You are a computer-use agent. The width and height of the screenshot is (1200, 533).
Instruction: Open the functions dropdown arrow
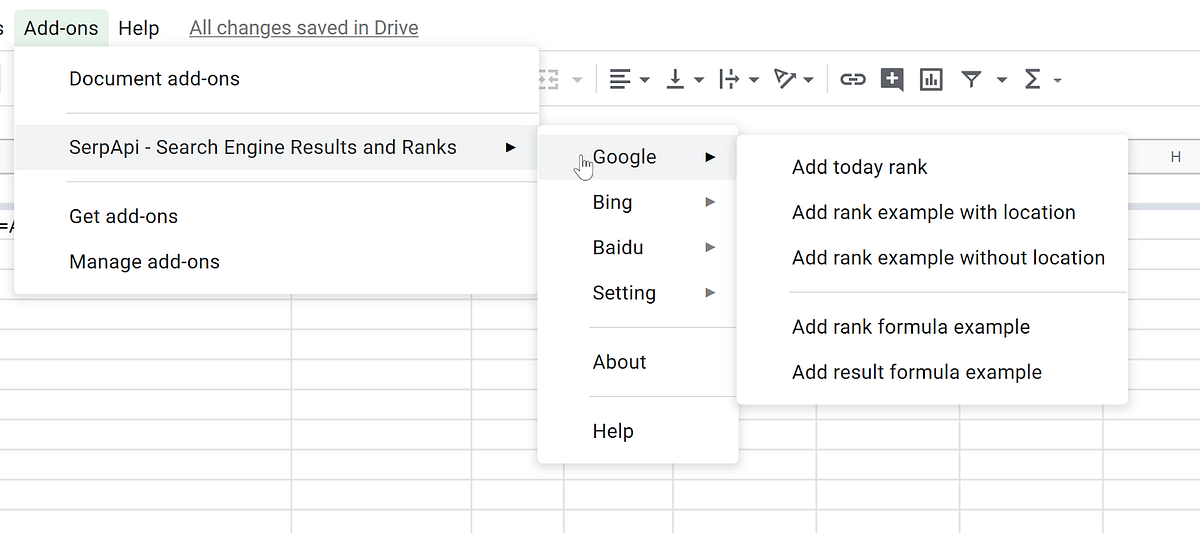click(1057, 80)
